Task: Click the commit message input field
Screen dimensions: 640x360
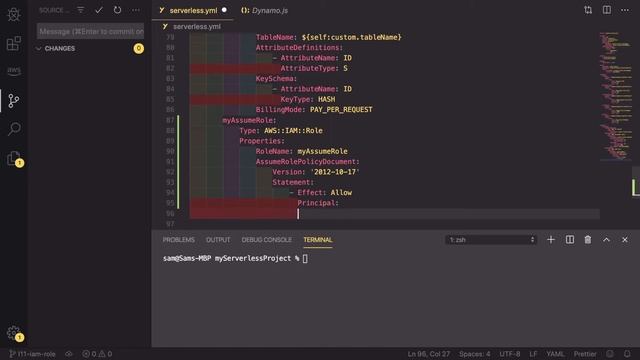Action: point(90,31)
